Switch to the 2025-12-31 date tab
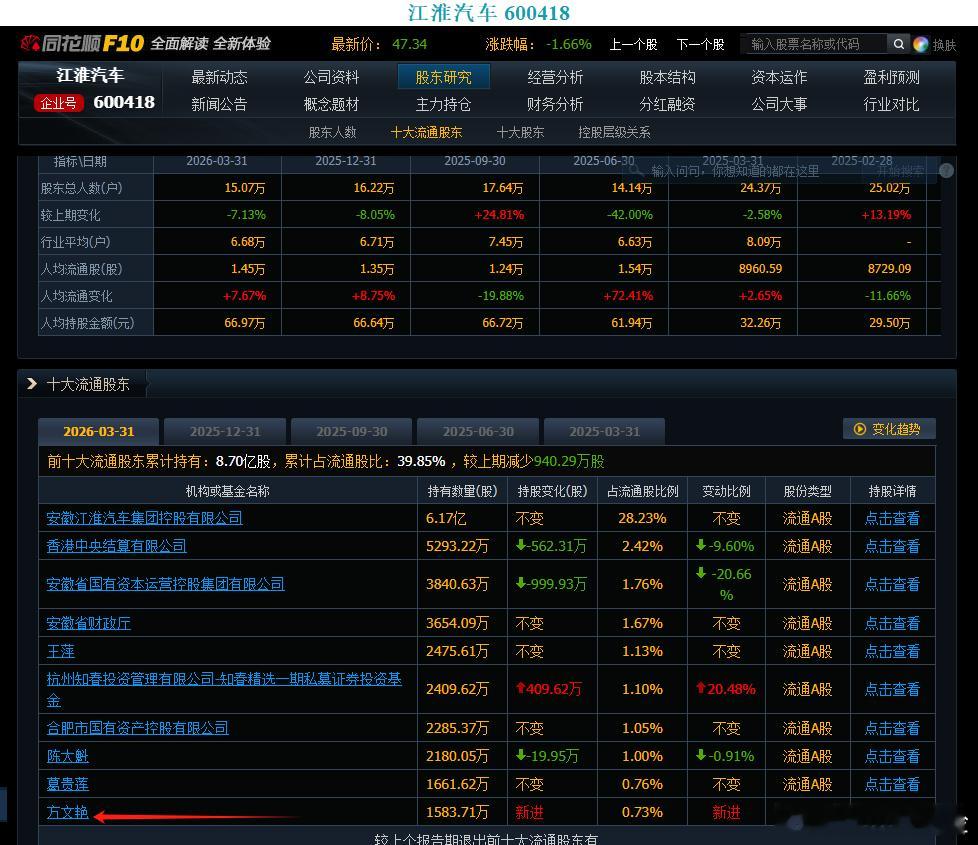Screen dimensions: 978x845 (x=225, y=432)
